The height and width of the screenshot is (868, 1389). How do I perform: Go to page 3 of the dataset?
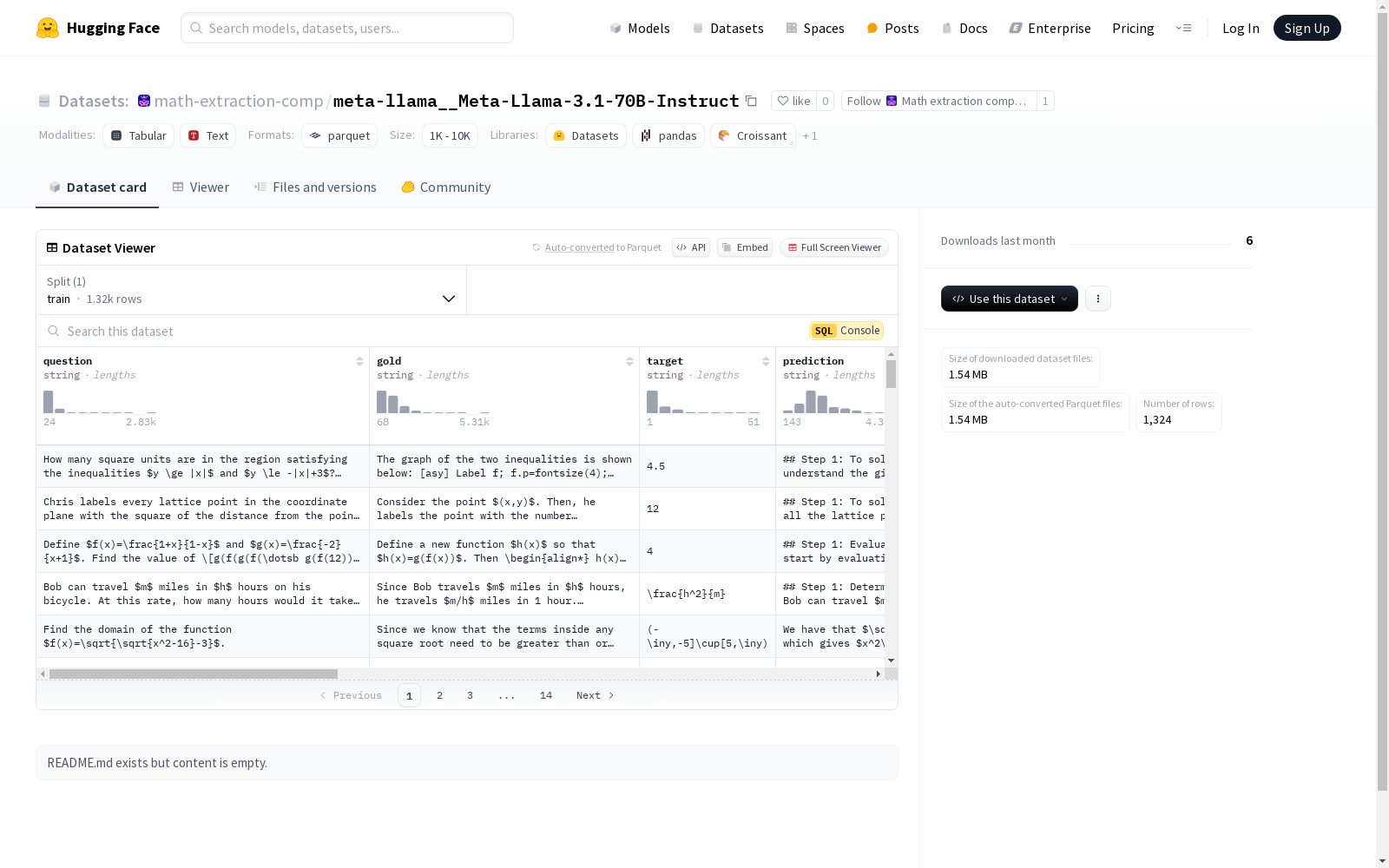[471, 695]
